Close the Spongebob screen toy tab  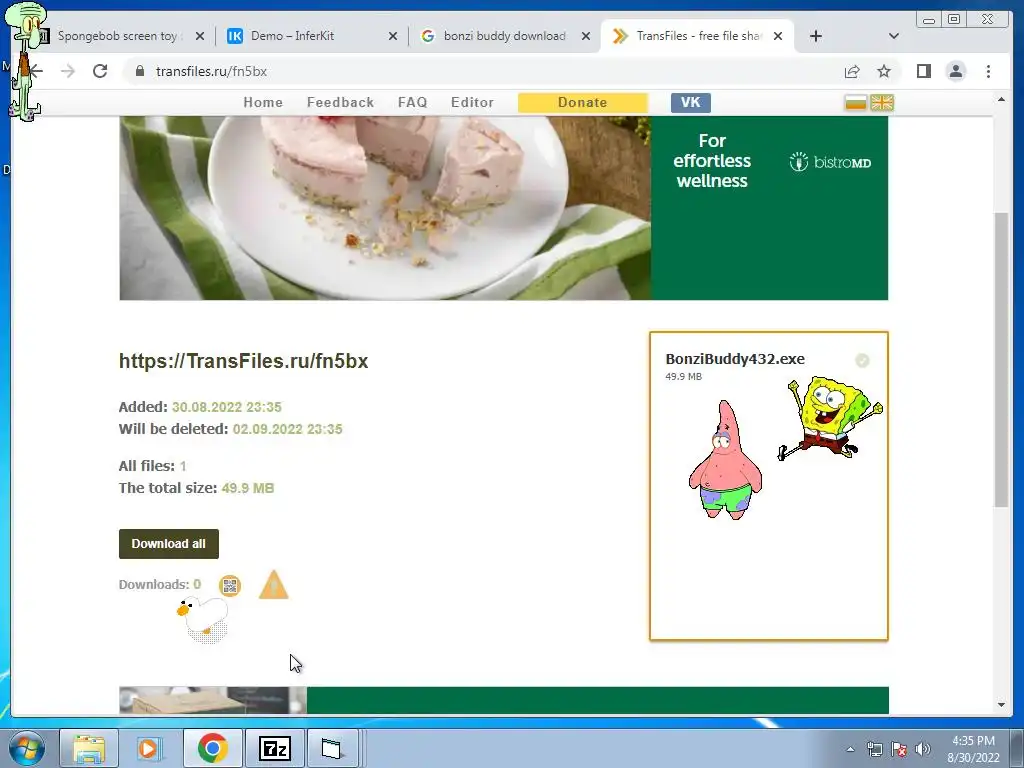pos(200,36)
